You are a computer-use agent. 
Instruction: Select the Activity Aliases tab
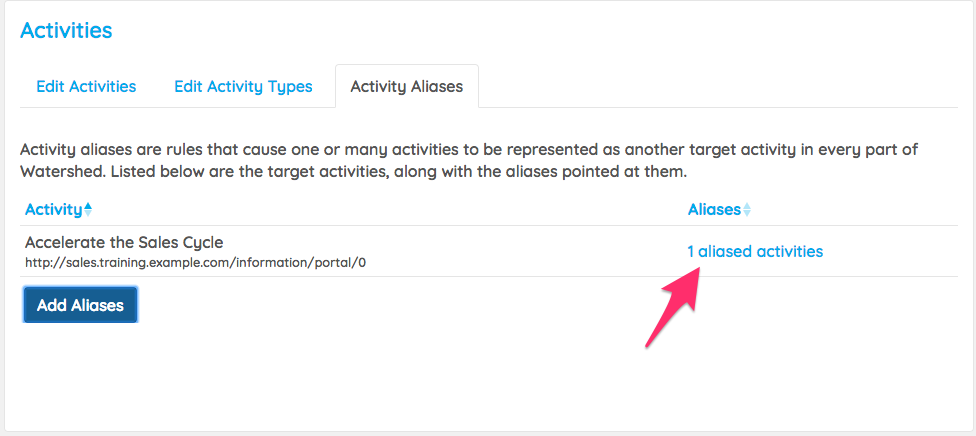click(406, 86)
